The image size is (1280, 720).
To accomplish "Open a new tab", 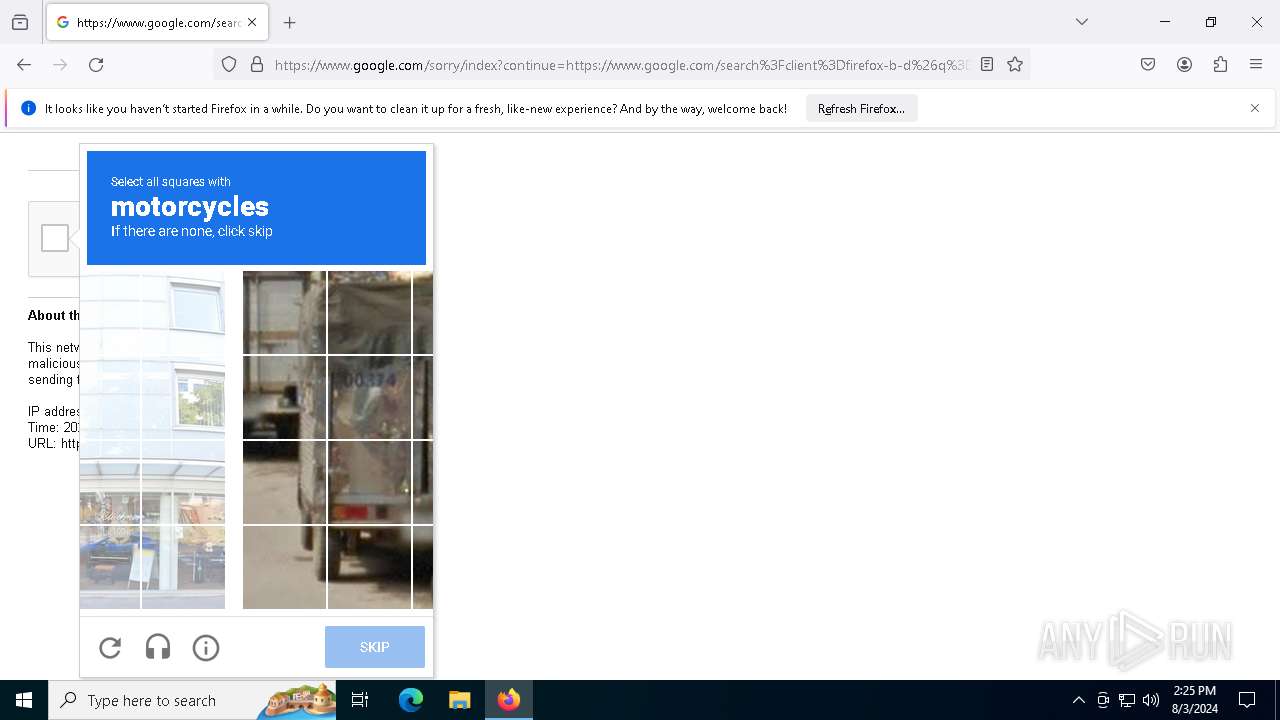I will 290,22.
